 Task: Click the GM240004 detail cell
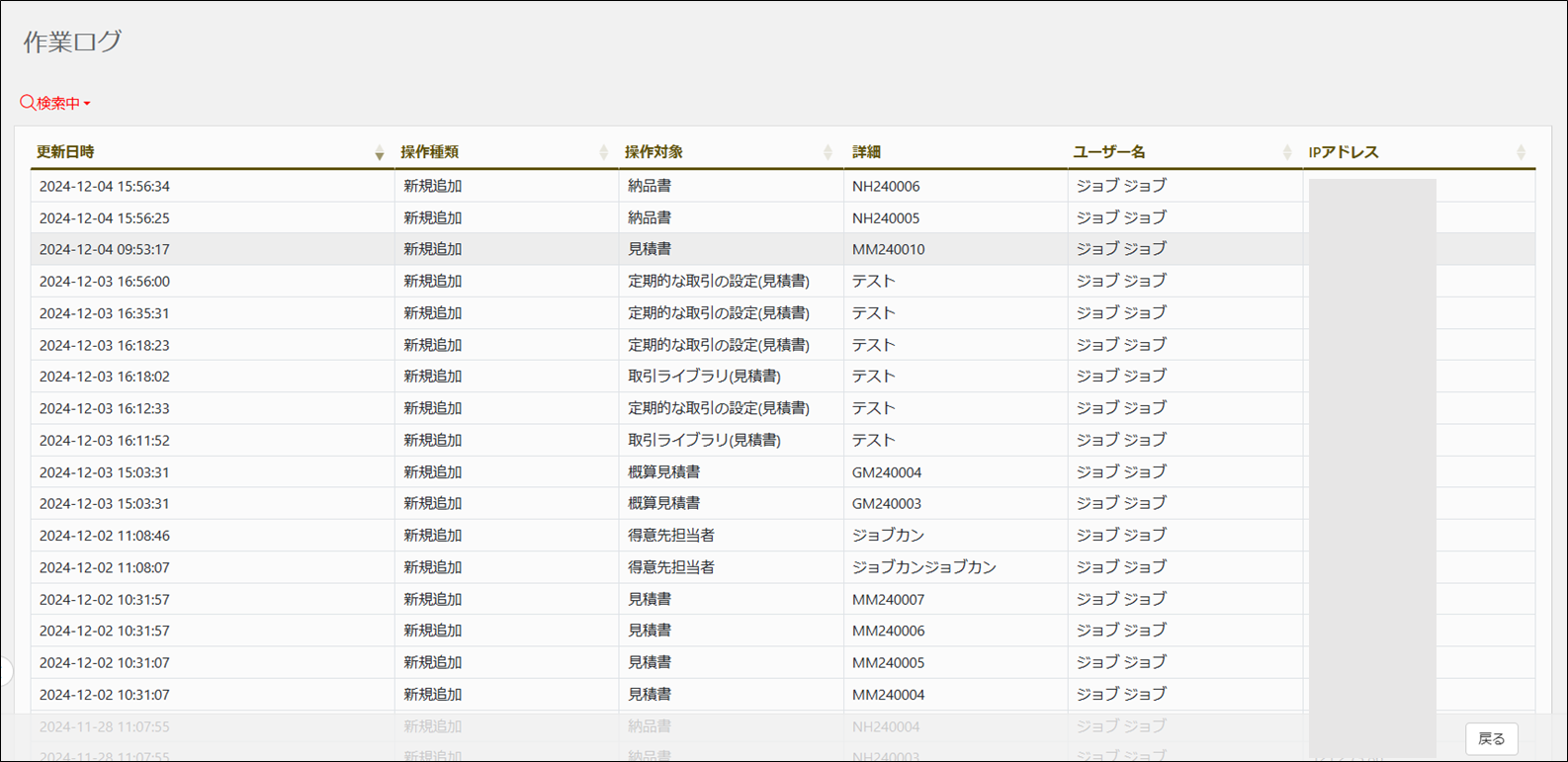coord(886,471)
